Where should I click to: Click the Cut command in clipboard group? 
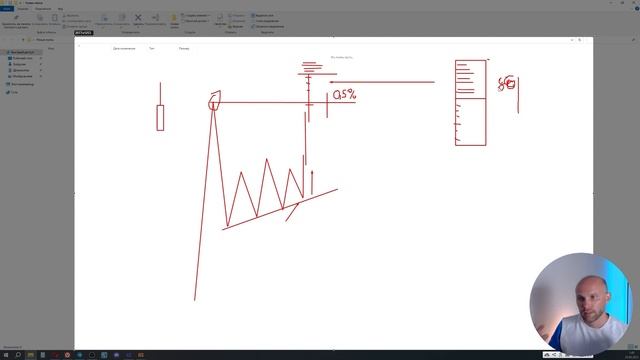click(72, 16)
